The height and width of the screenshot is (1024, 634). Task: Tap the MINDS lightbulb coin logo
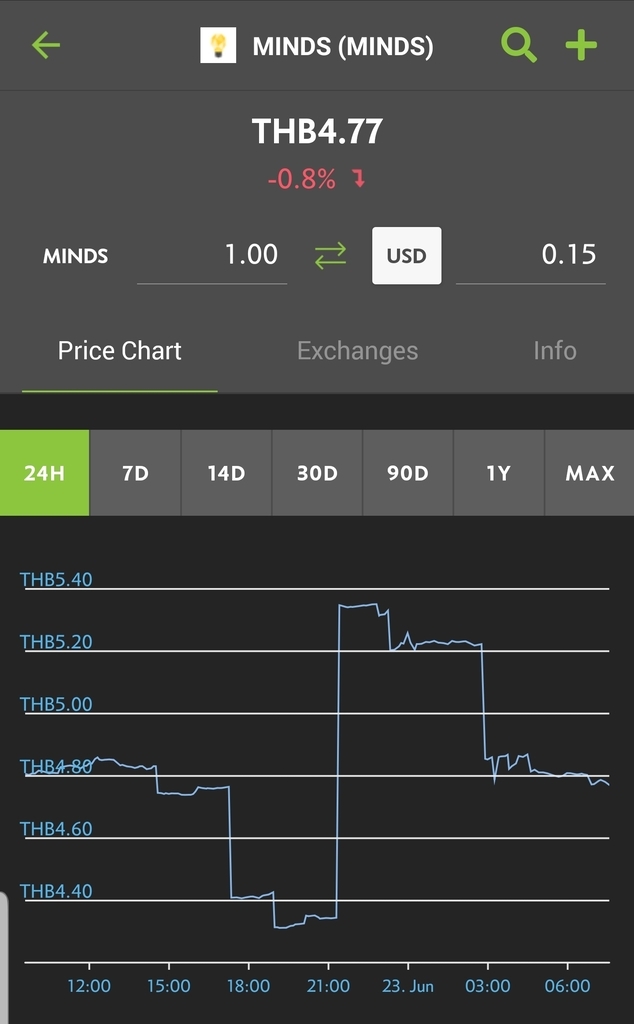click(x=218, y=46)
